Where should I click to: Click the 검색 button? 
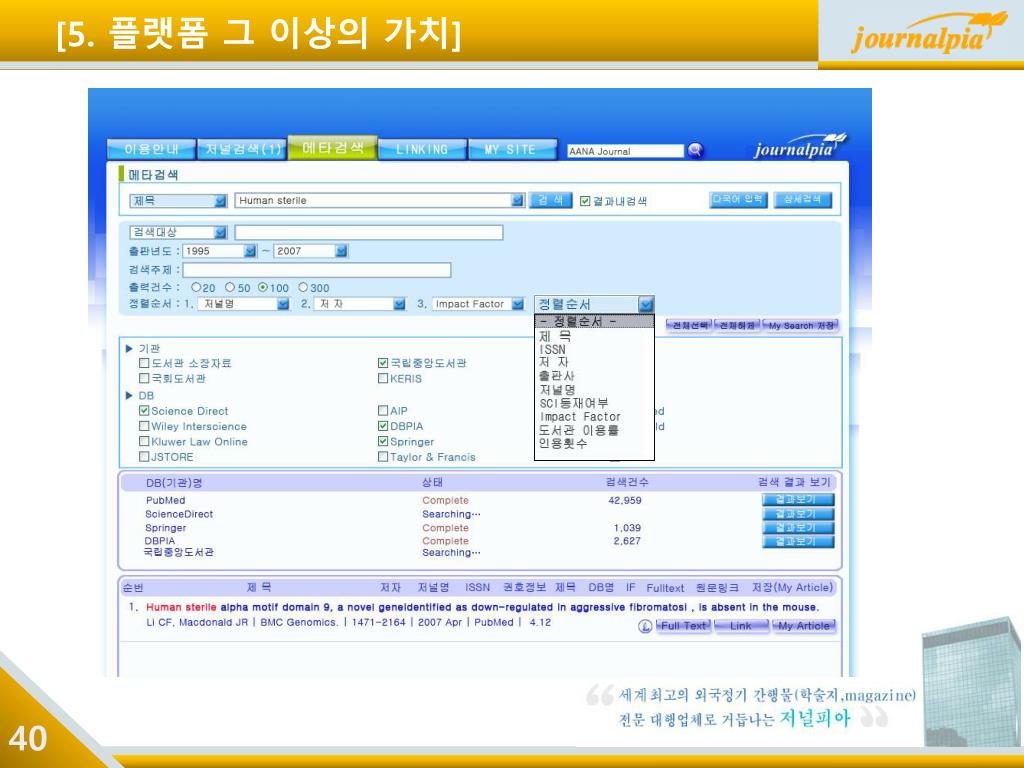point(550,200)
